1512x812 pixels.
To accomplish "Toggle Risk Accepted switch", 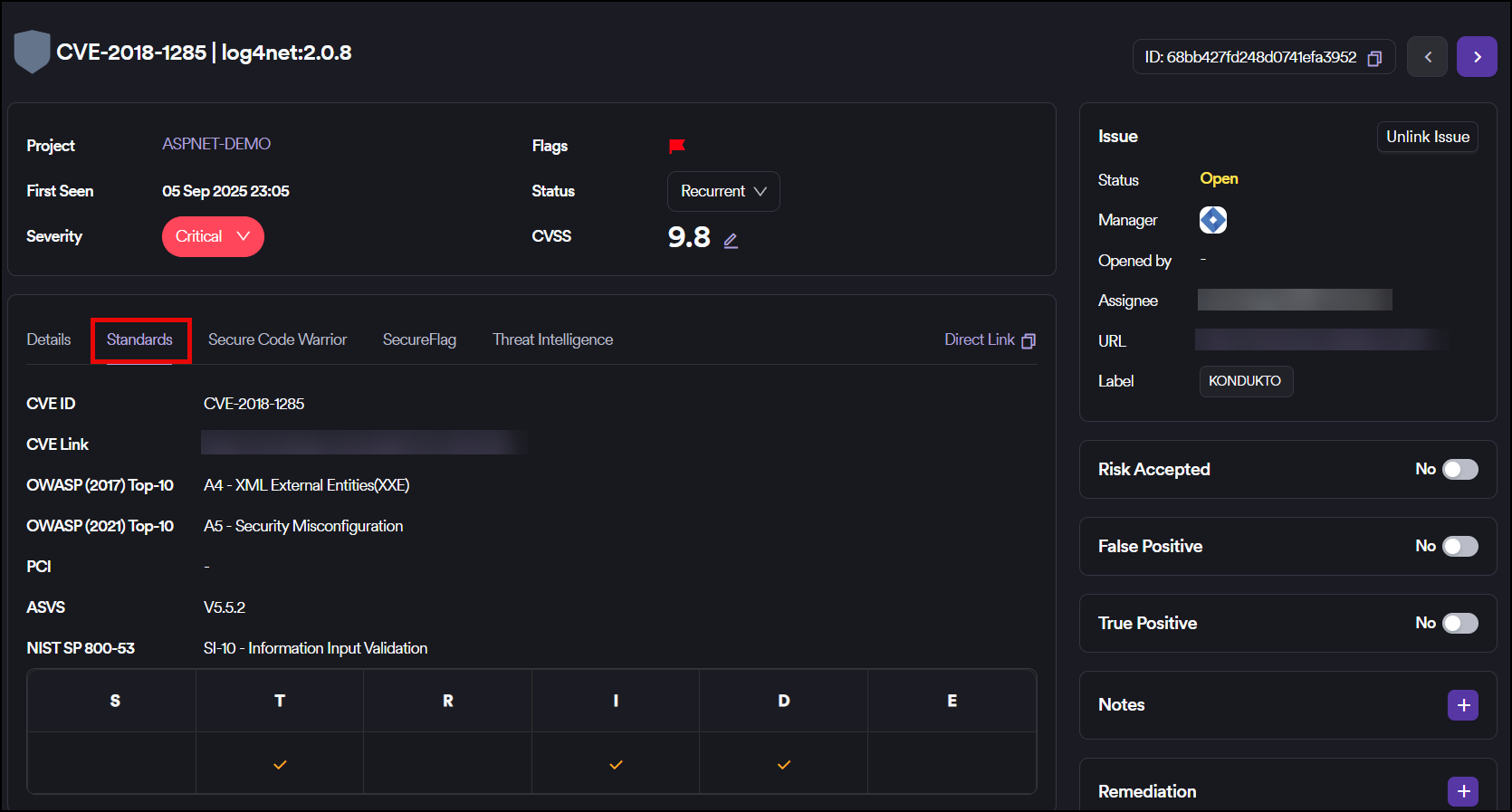I will (1459, 469).
